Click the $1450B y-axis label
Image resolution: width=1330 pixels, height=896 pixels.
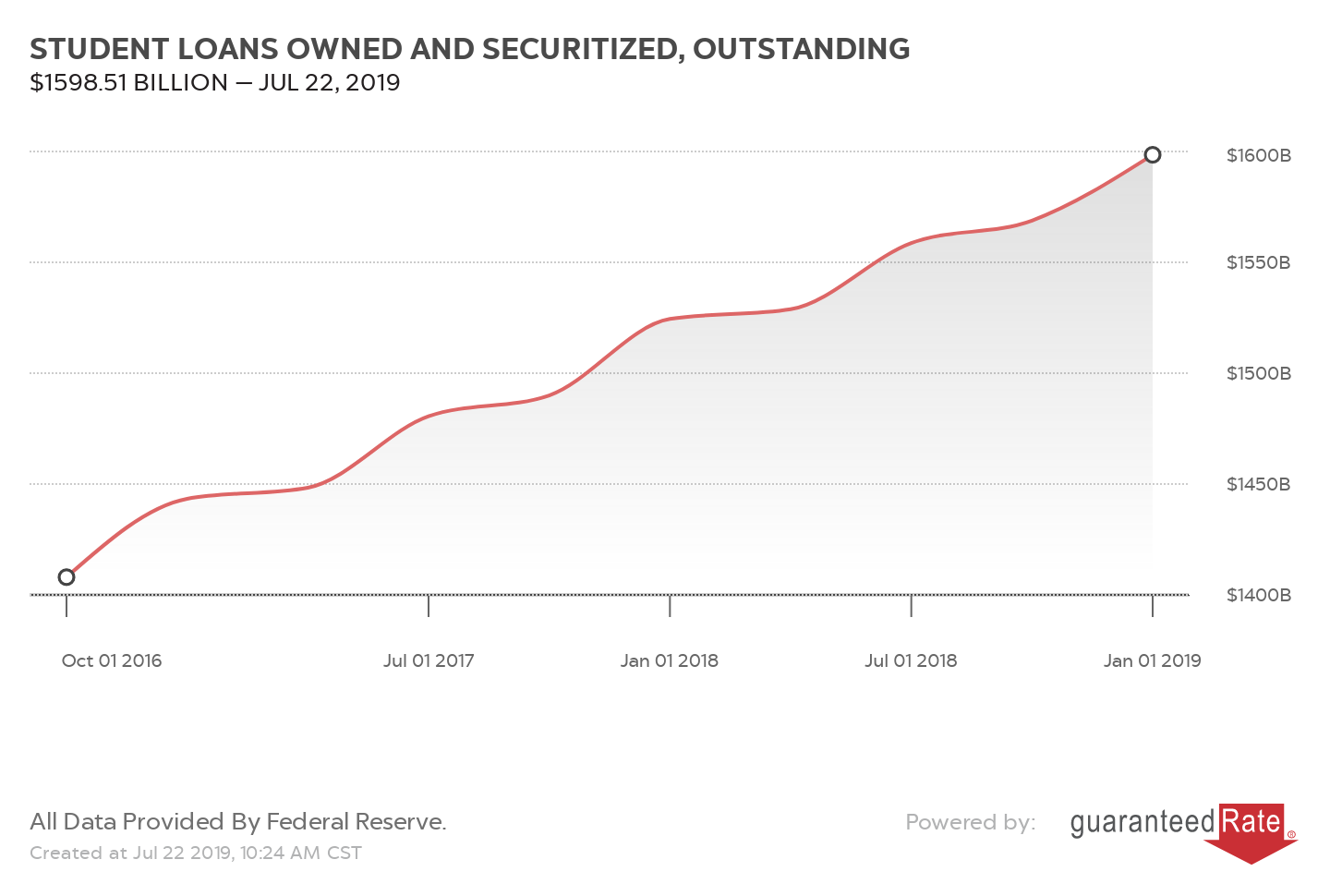1258,484
